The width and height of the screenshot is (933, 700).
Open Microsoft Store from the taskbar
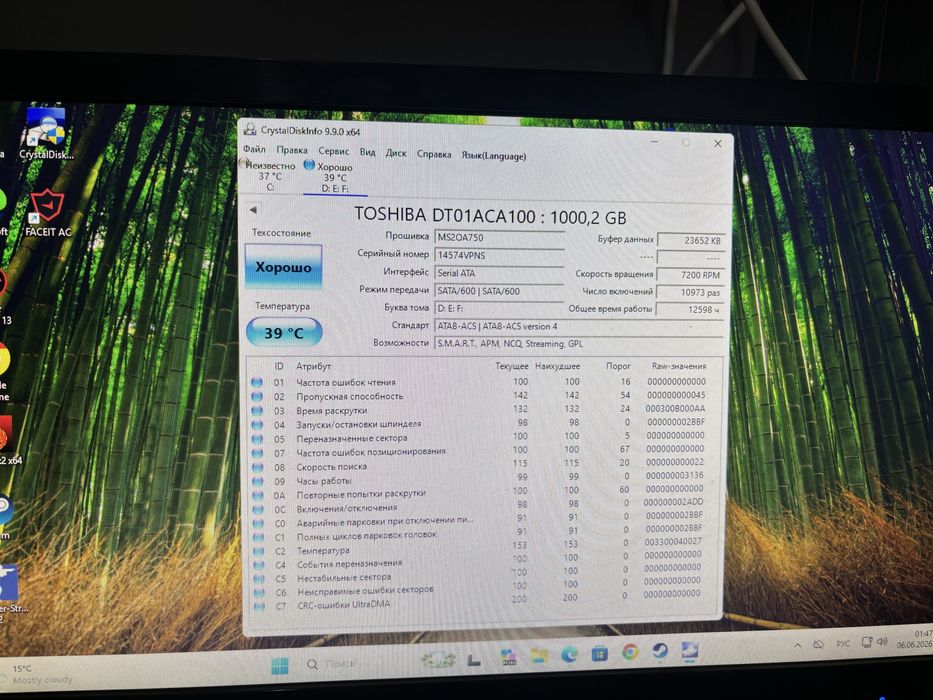tap(600, 654)
